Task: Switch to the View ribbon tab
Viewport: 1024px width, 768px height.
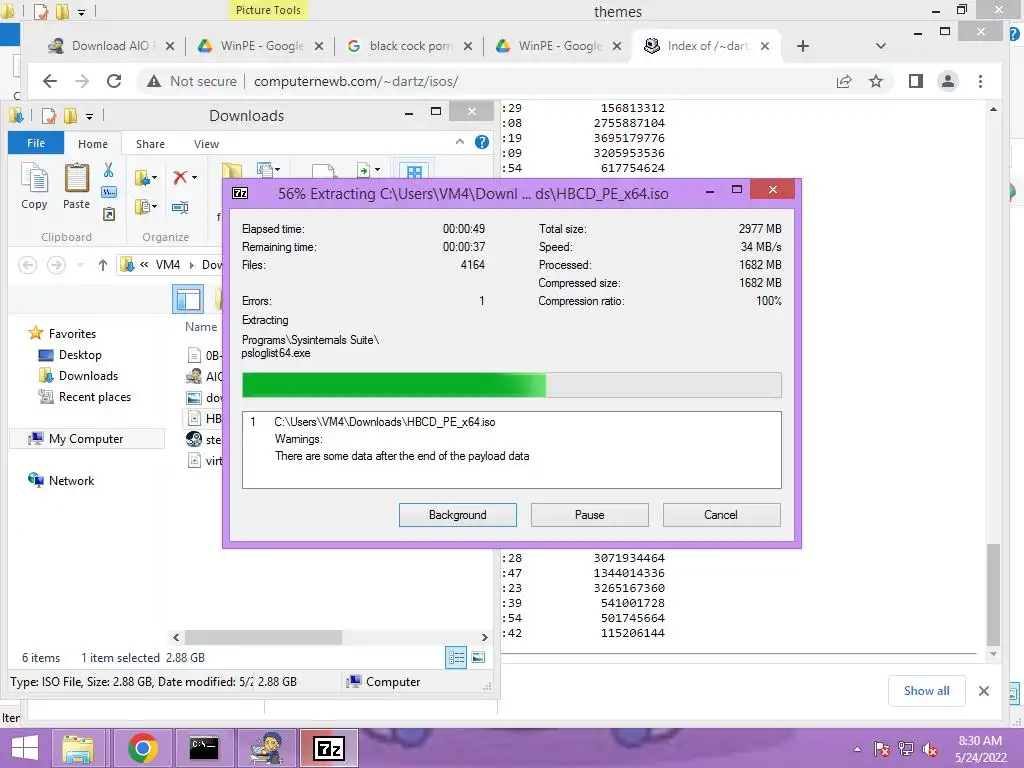Action: (x=206, y=144)
